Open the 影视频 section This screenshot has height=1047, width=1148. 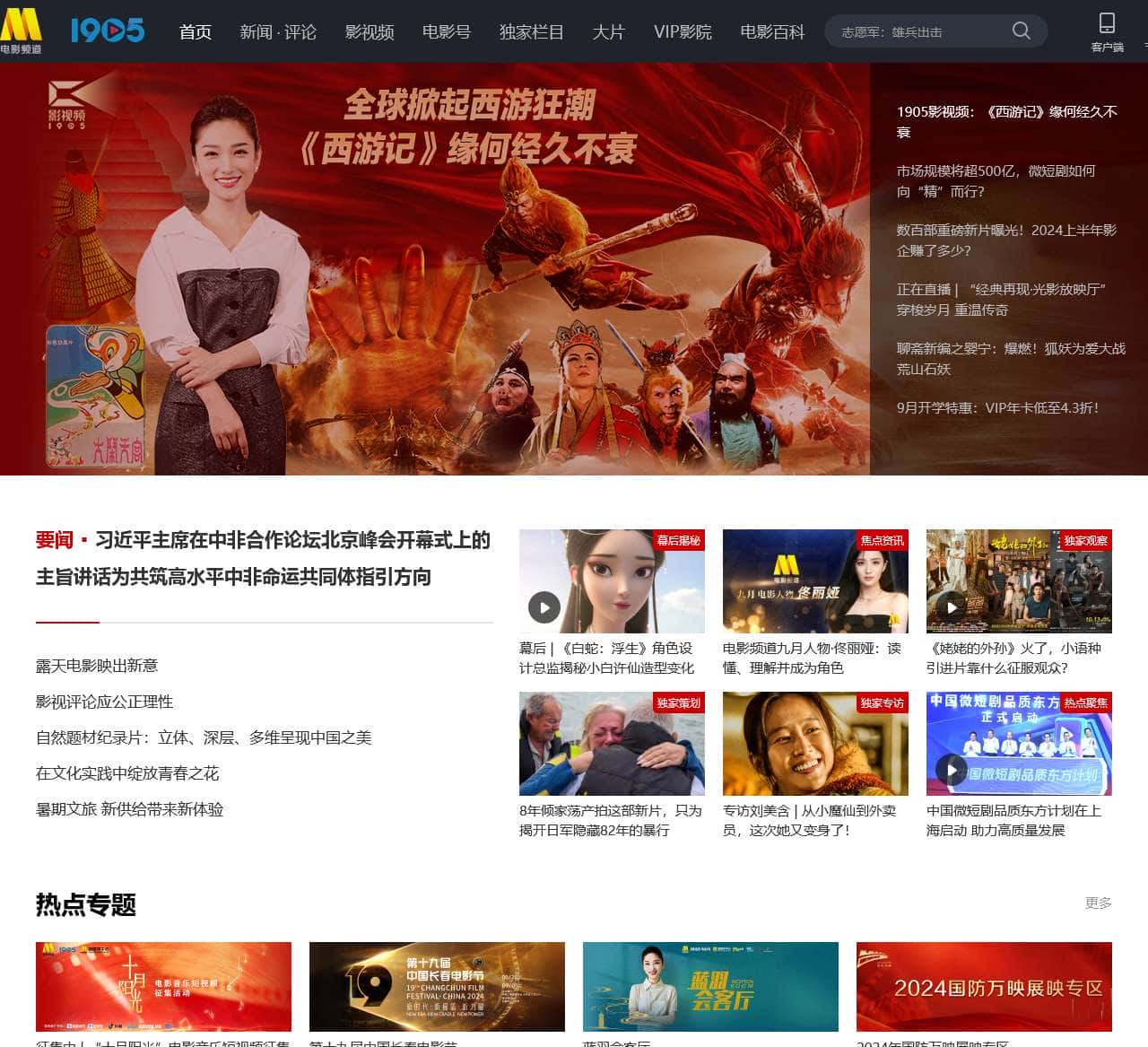[x=370, y=32]
